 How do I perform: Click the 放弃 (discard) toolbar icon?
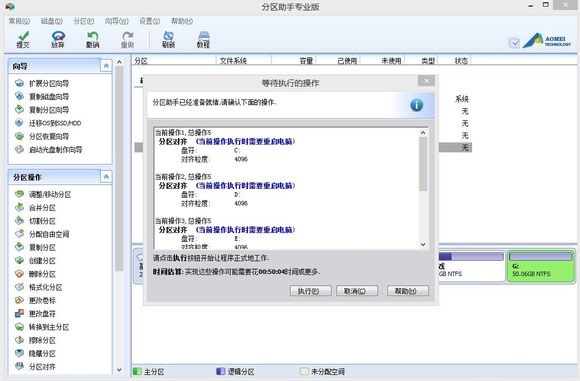point(58,39)
